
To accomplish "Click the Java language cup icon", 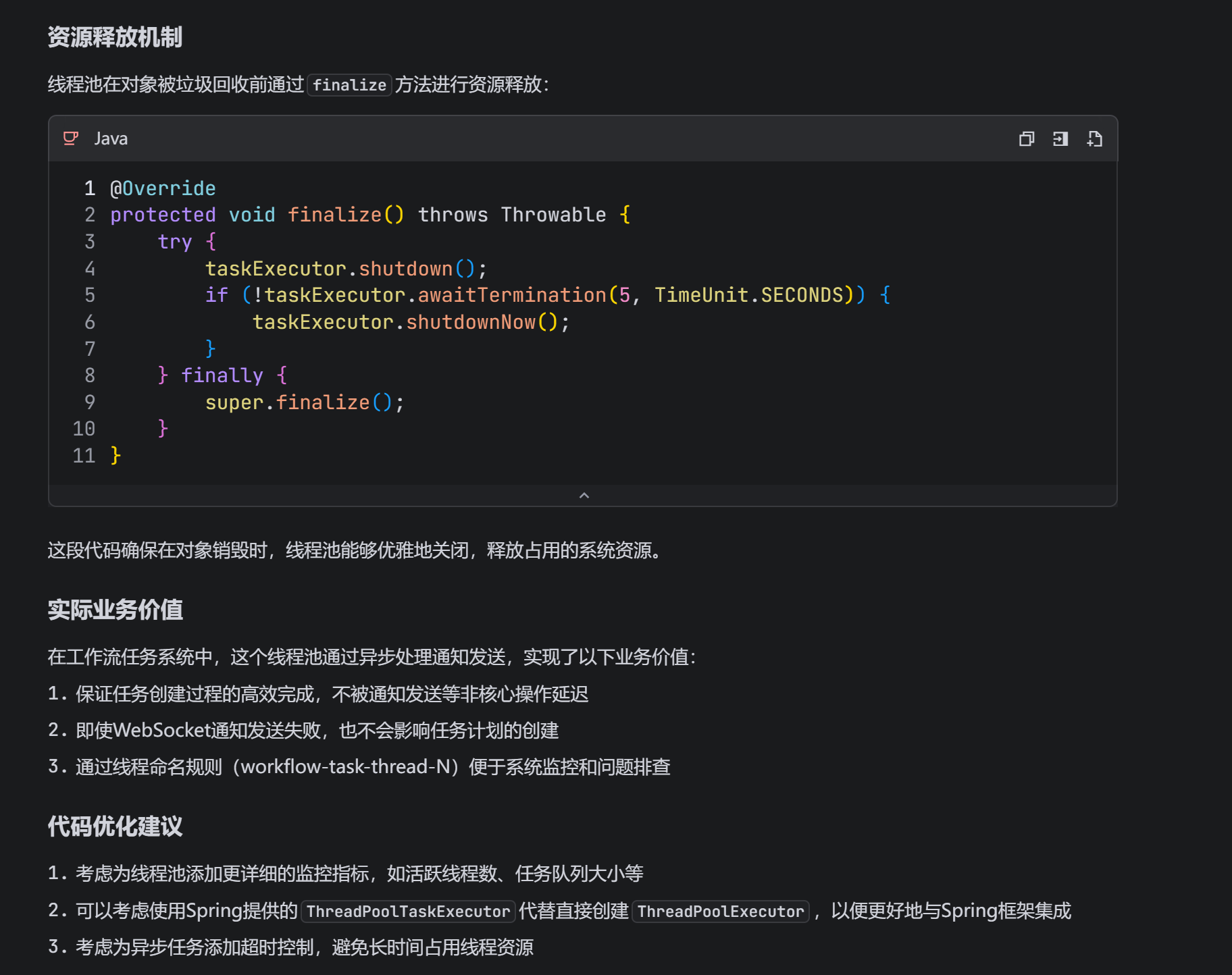I will click(71, 138).
